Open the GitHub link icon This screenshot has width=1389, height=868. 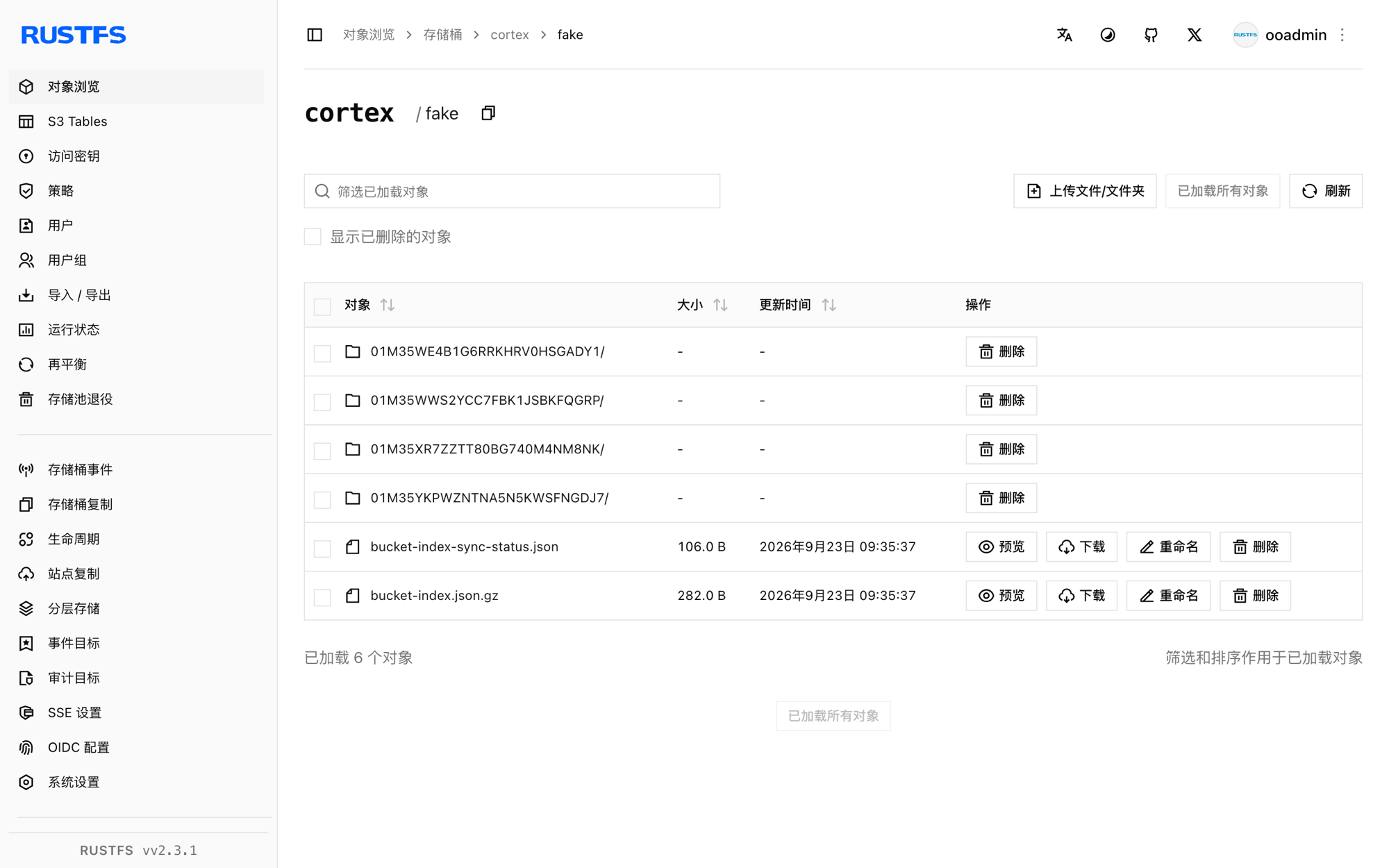tap(1151, 35)
